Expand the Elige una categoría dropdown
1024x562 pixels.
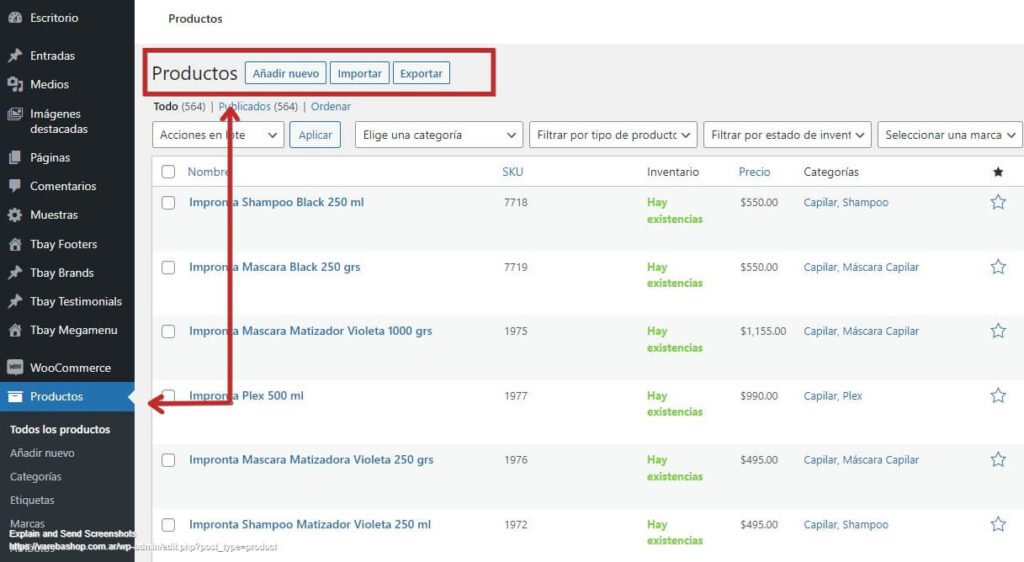pyautogui.click(x=439, y=135)
